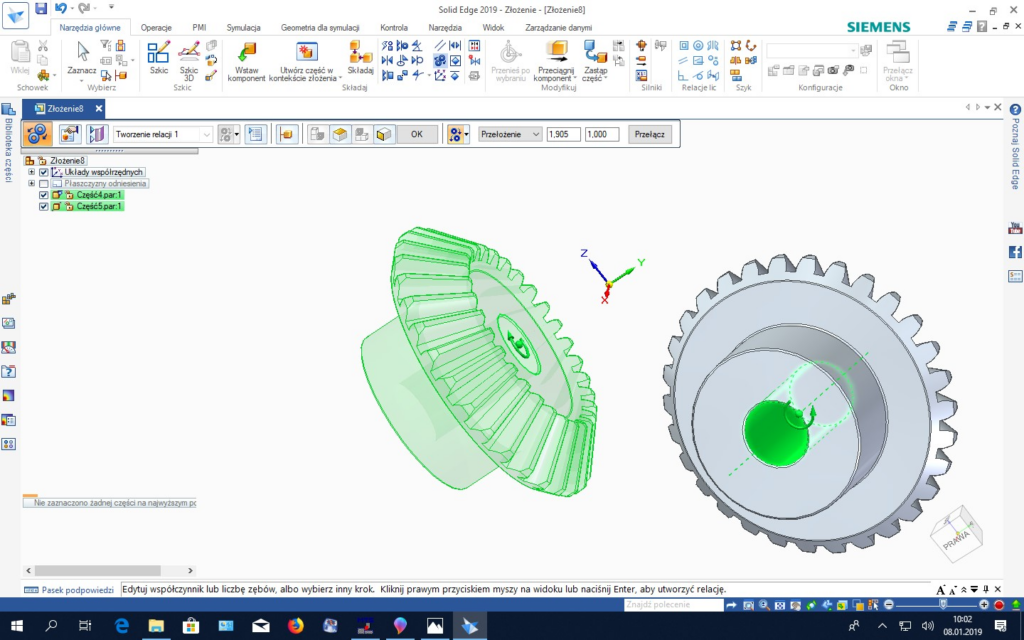This screenshot has height=640, width=1024.
Task: Open Narzędzia główne ribbon tab
Action: pyautogui.click(x=89, y=27)
